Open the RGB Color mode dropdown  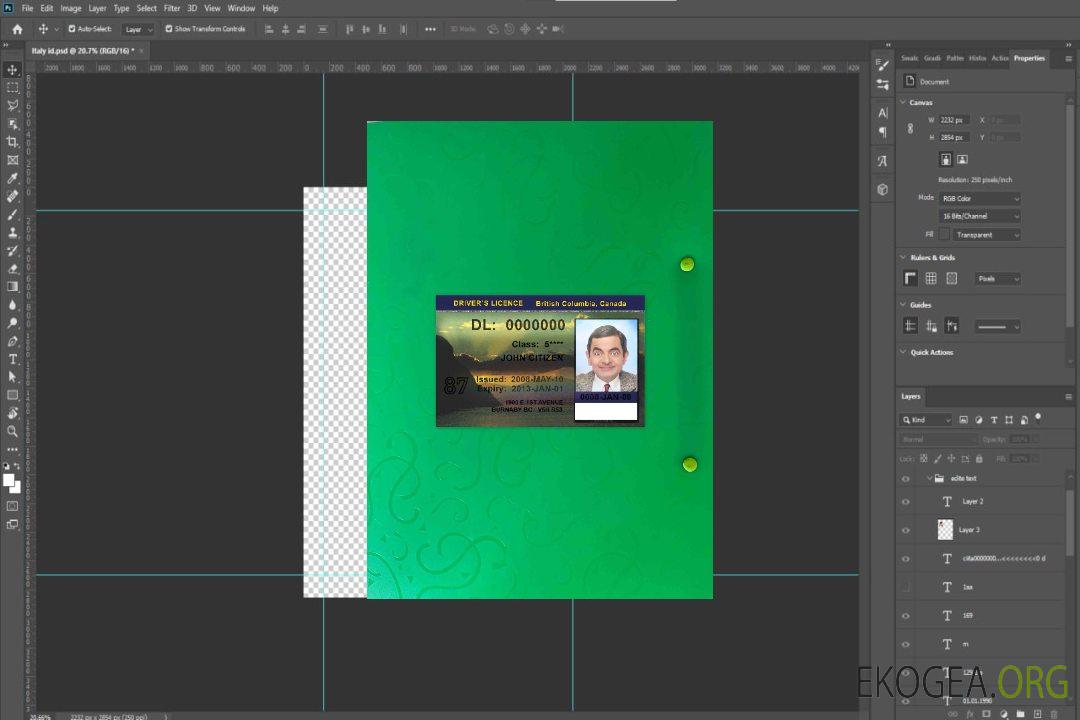[979, 198]
